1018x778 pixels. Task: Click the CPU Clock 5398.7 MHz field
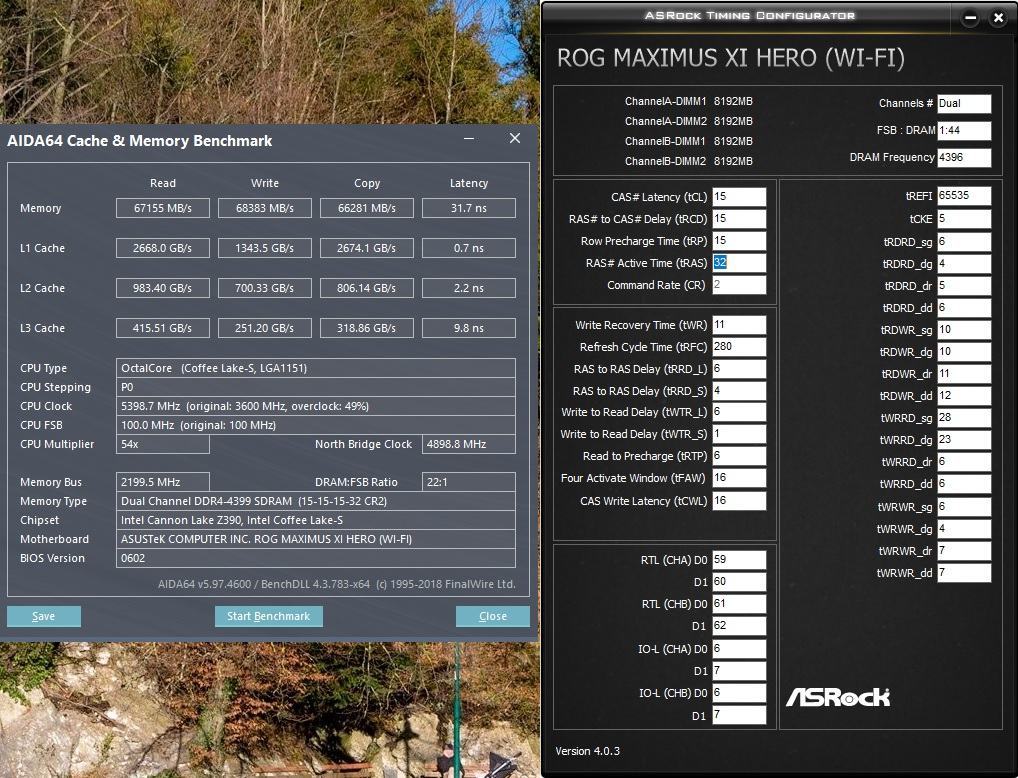coord(316,406)
